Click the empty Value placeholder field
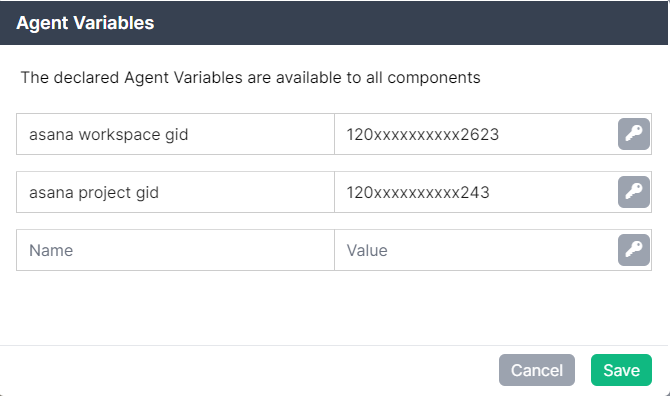This screenshot has width=670, height=396. 476,250
